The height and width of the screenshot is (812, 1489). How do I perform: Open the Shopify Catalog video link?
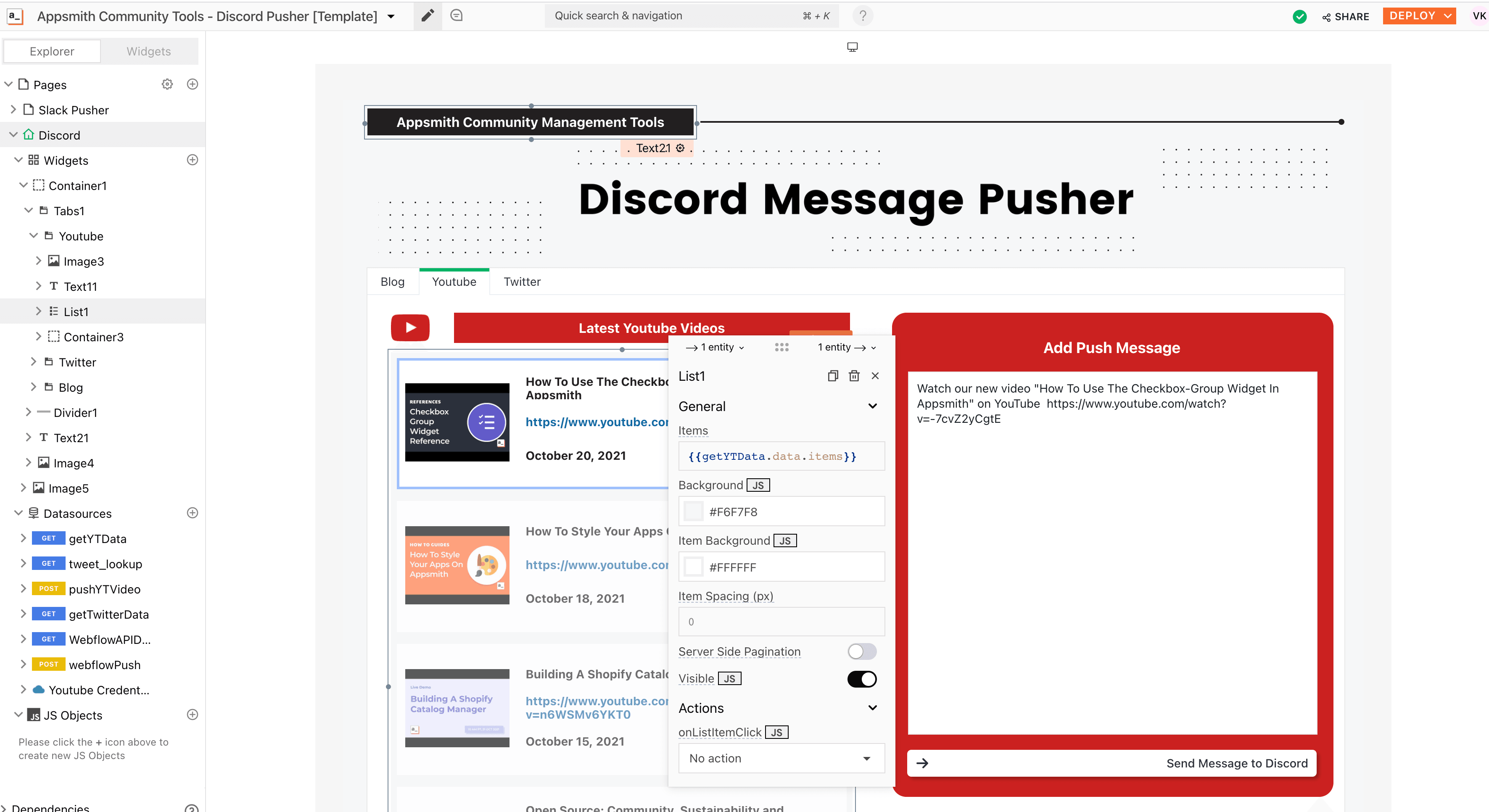coord(597,708)
